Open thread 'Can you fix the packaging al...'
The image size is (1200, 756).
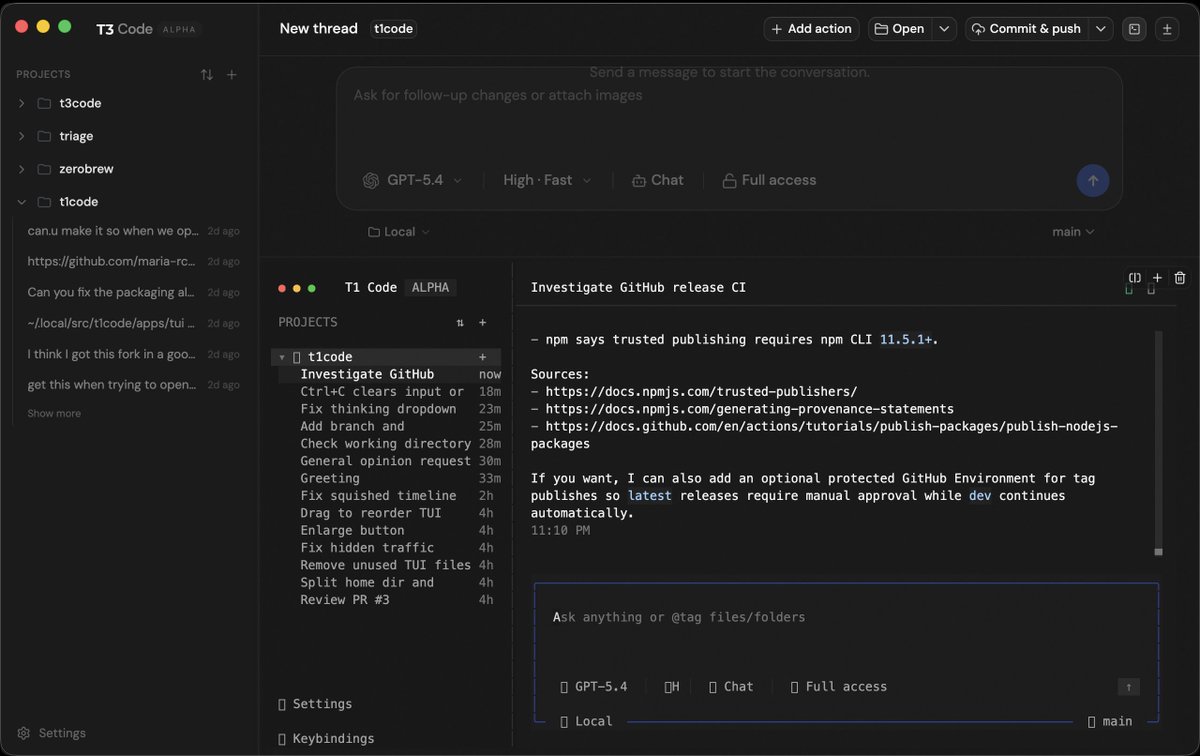pyautogui.click(x=132, y=293)
